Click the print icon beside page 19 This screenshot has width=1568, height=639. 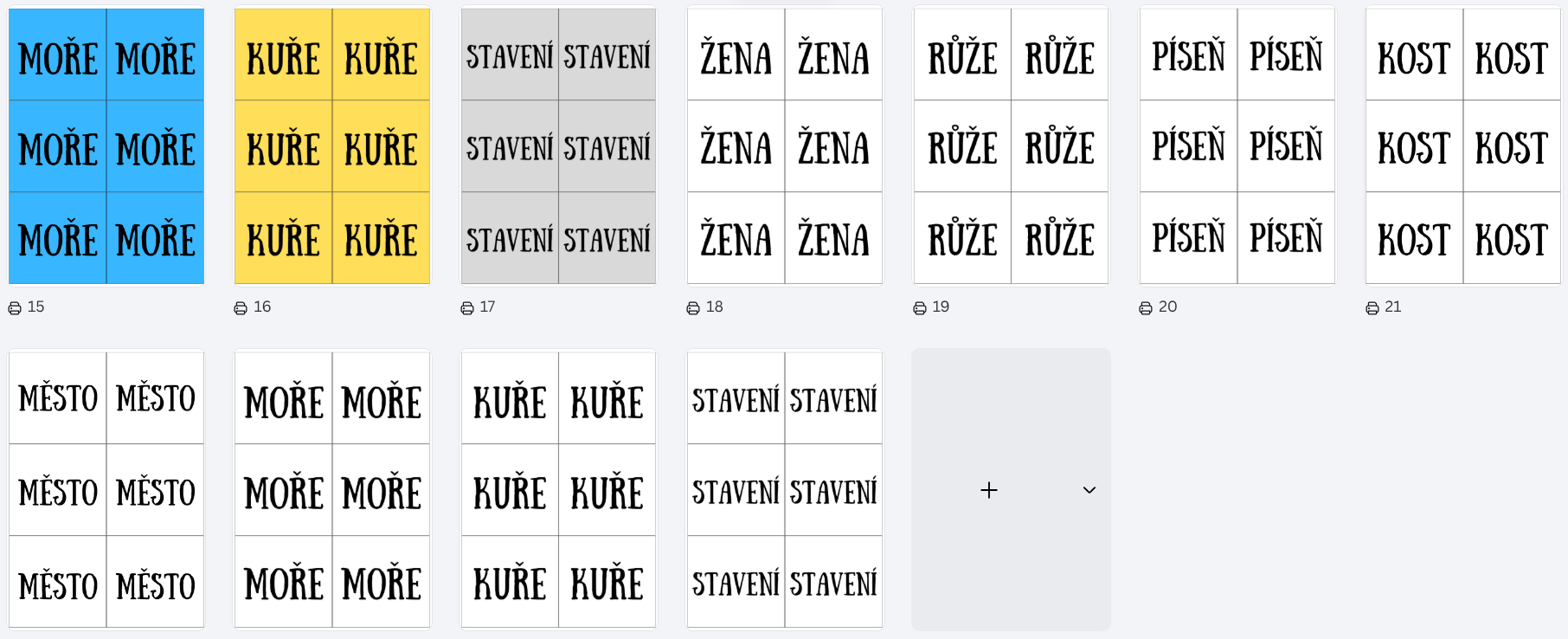[920, 308]
